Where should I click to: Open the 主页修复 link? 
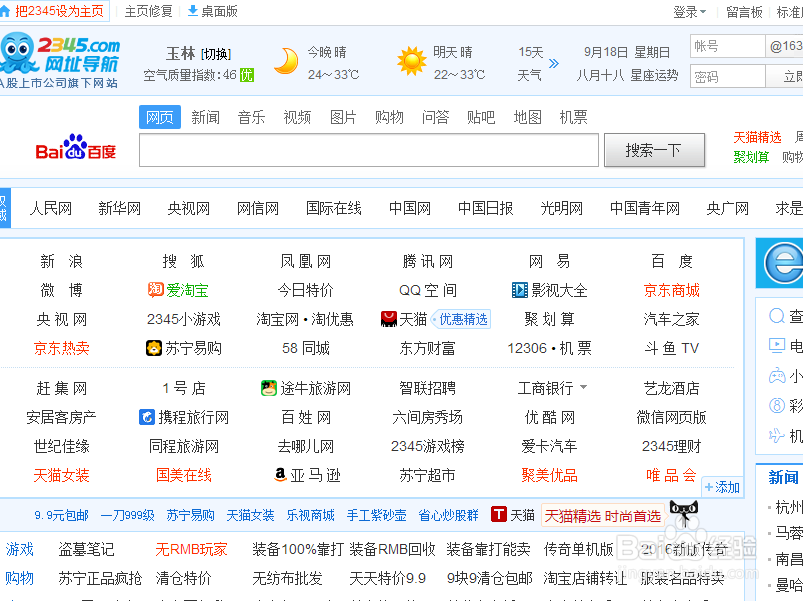click(149, 11)
